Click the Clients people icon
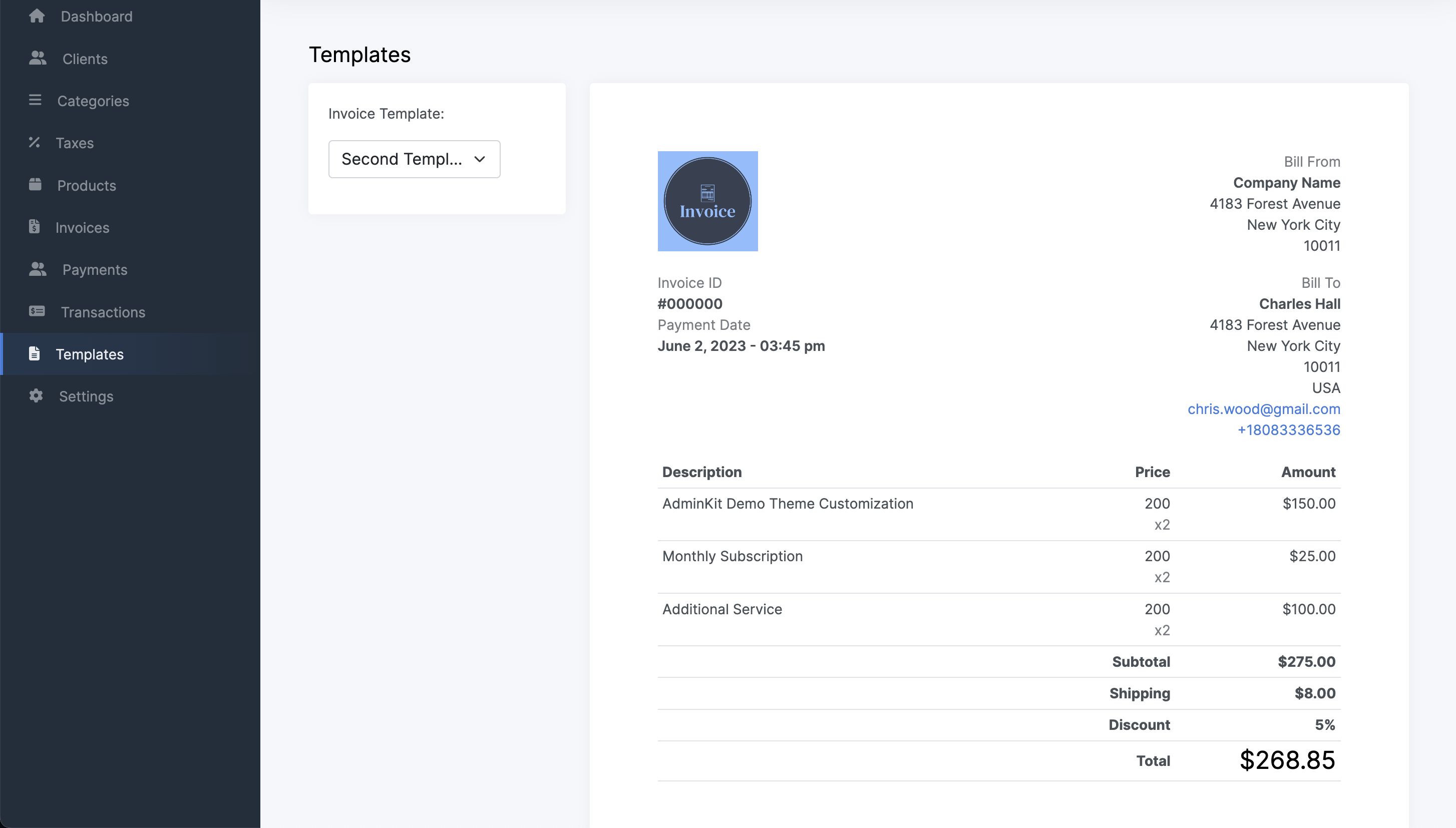 (38, 58)
